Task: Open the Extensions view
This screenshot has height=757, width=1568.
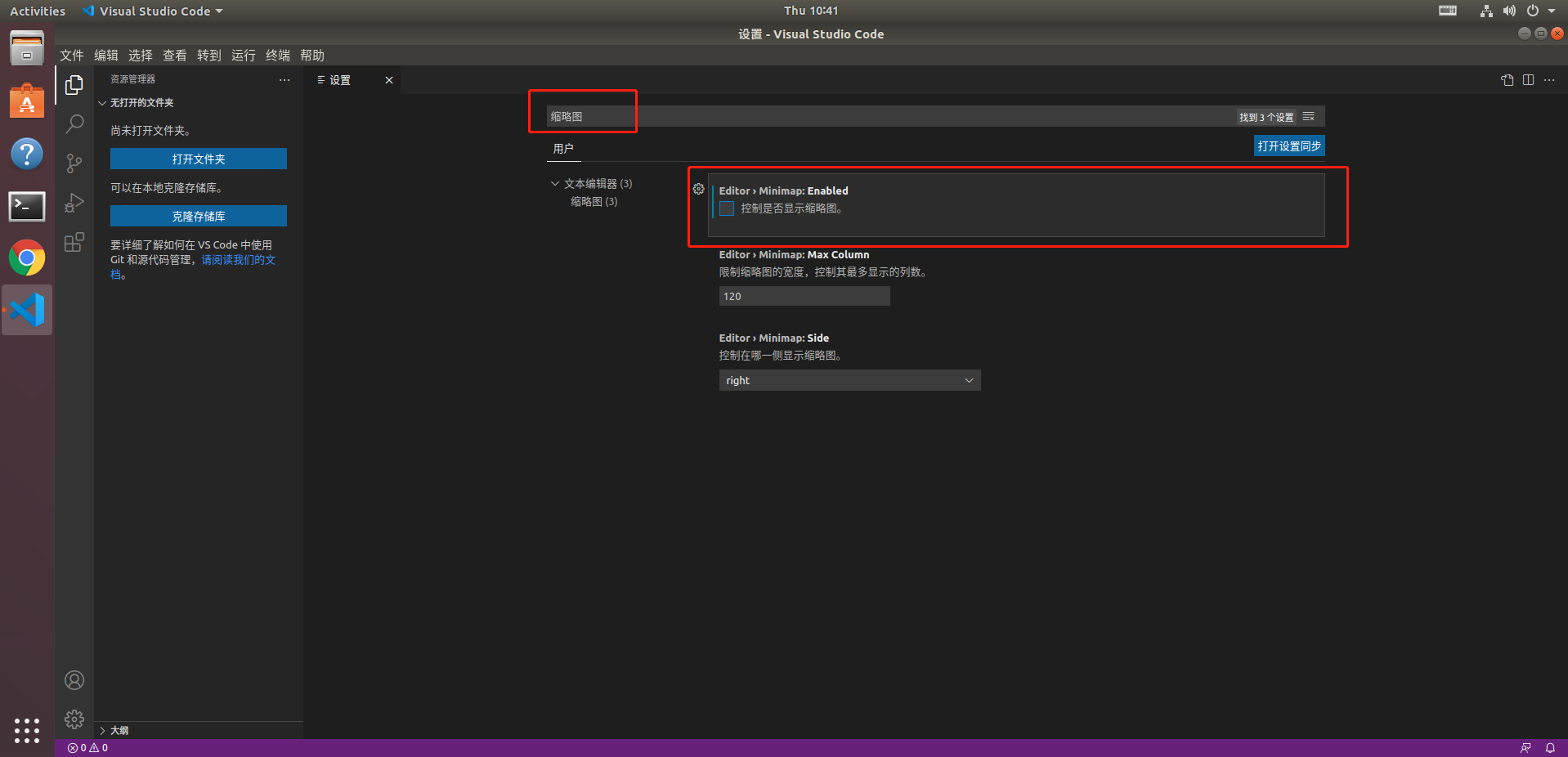Action: click(x=74, y=242)
